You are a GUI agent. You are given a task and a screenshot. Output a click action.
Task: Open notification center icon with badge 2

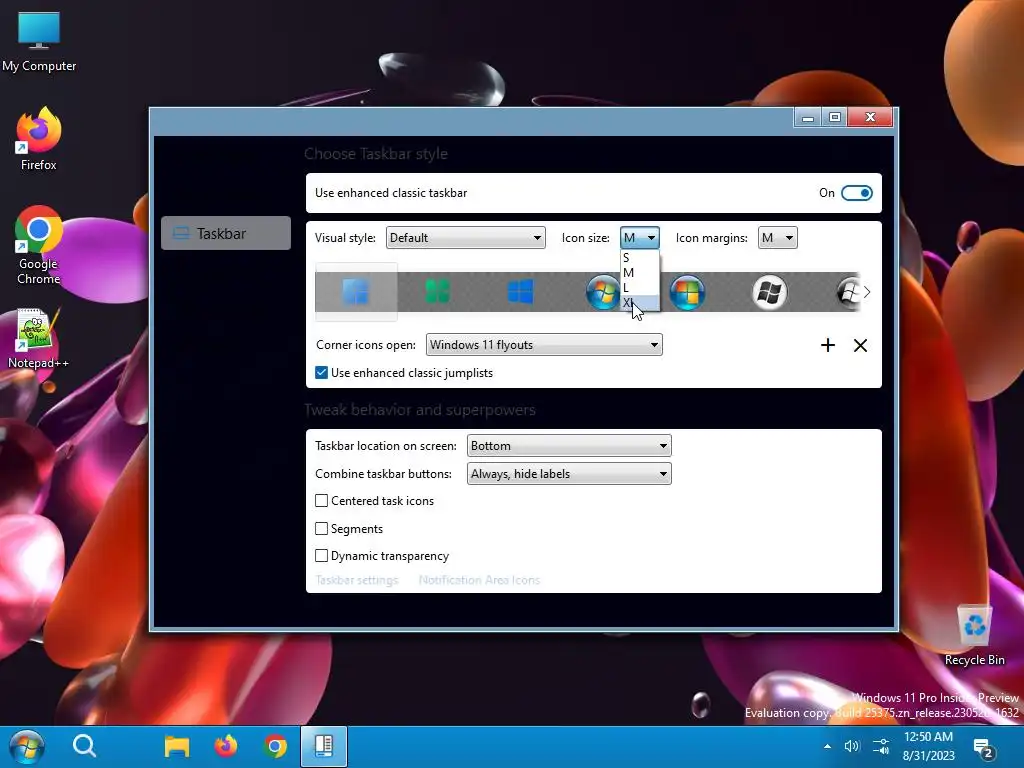pyautogui.click(x=984, y=747)
